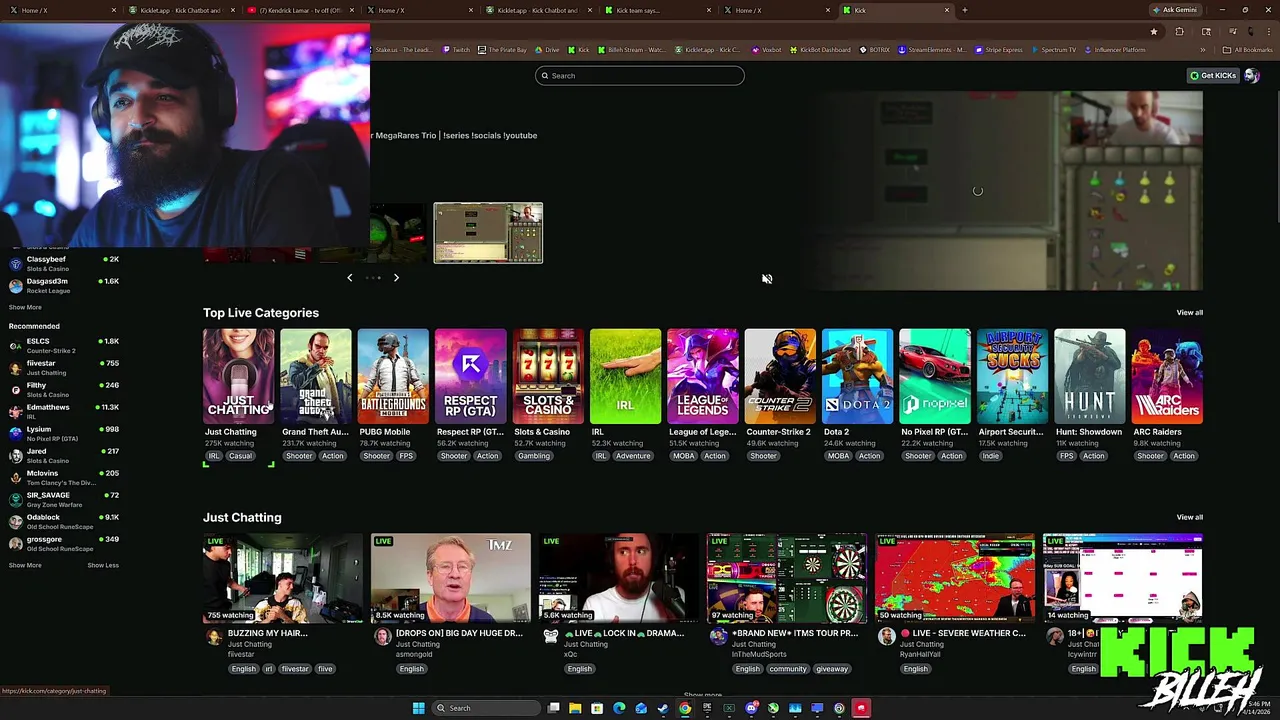Click Get KICKs button
Viewport: 1280px width, 720px height.
pyautogui.click(x=1213, y=76)
